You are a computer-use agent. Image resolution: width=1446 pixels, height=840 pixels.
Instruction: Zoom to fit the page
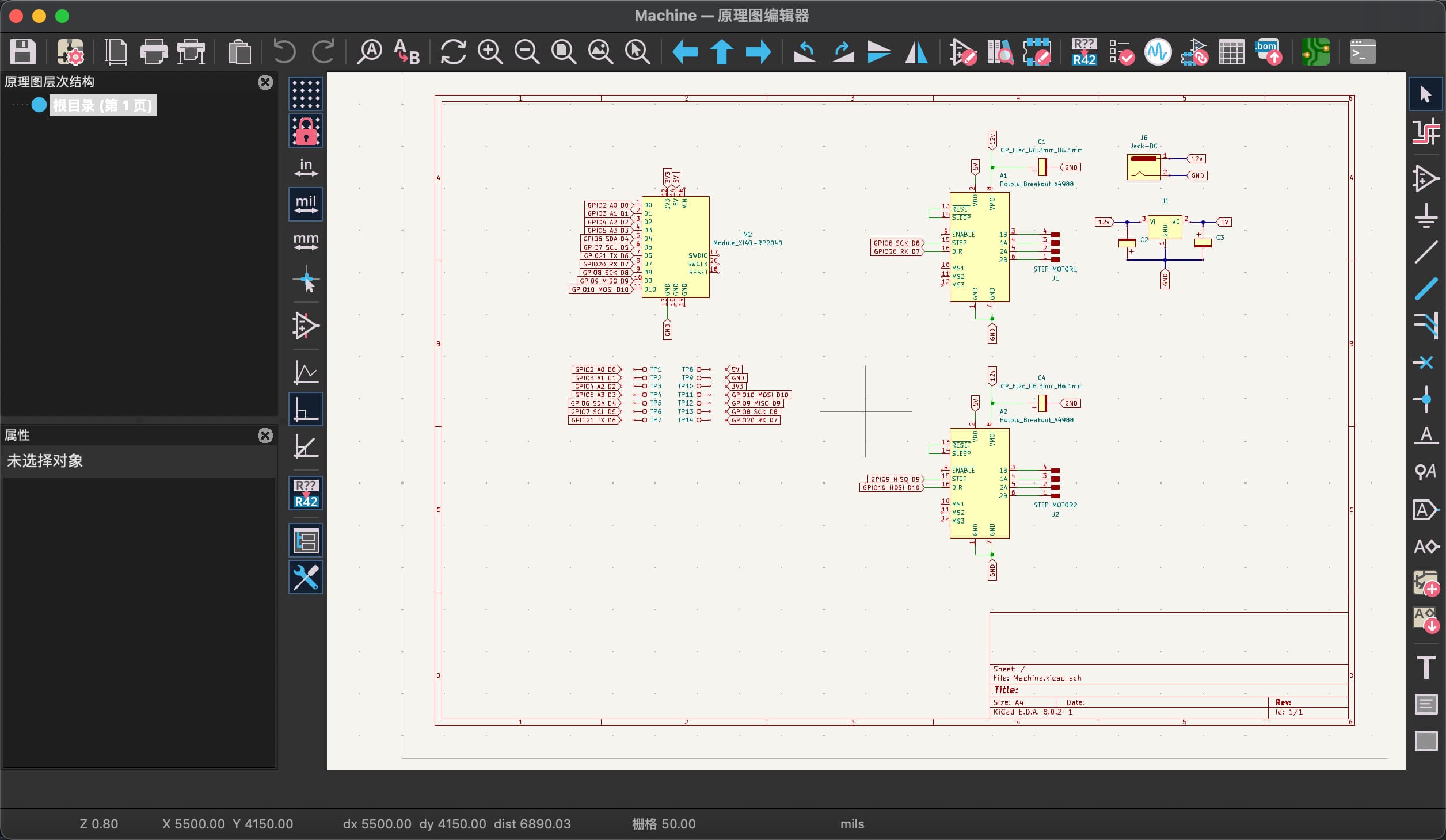[564, 52]
